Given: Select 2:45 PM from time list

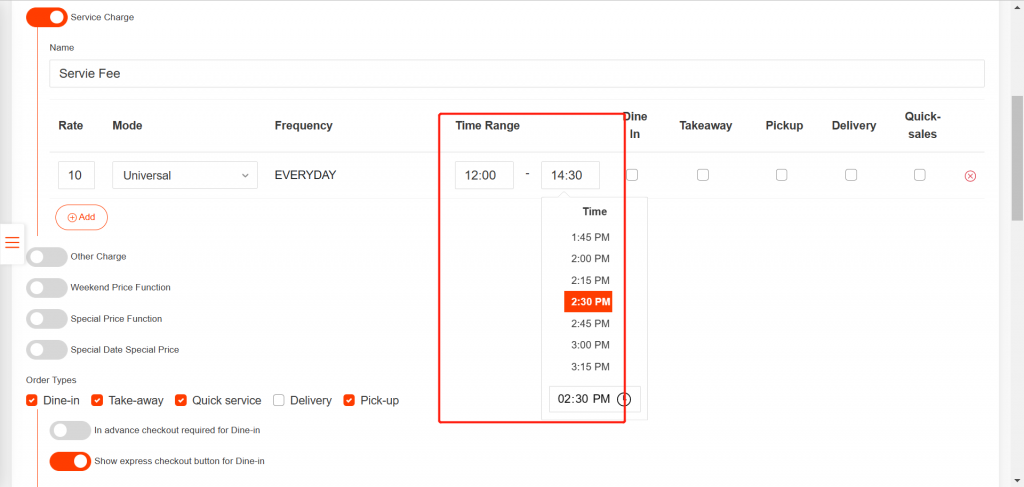Looking at the screenshot, I should (x=590, y=324).
